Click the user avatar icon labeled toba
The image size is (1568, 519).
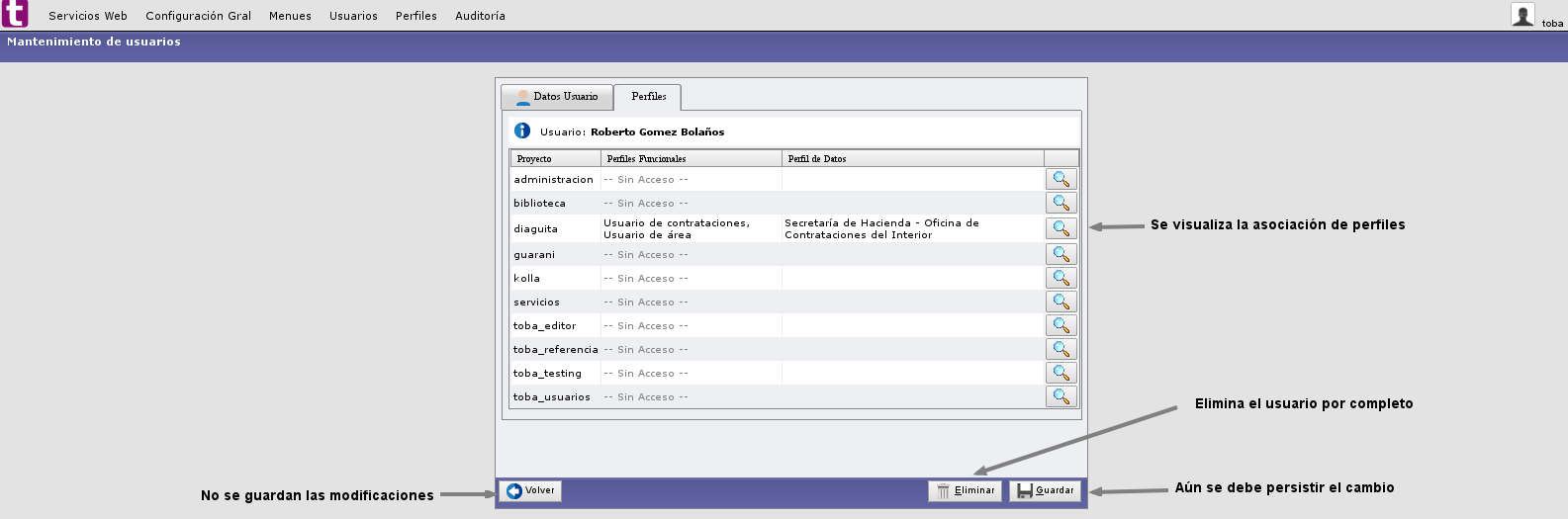click(x=1522, y=15)
